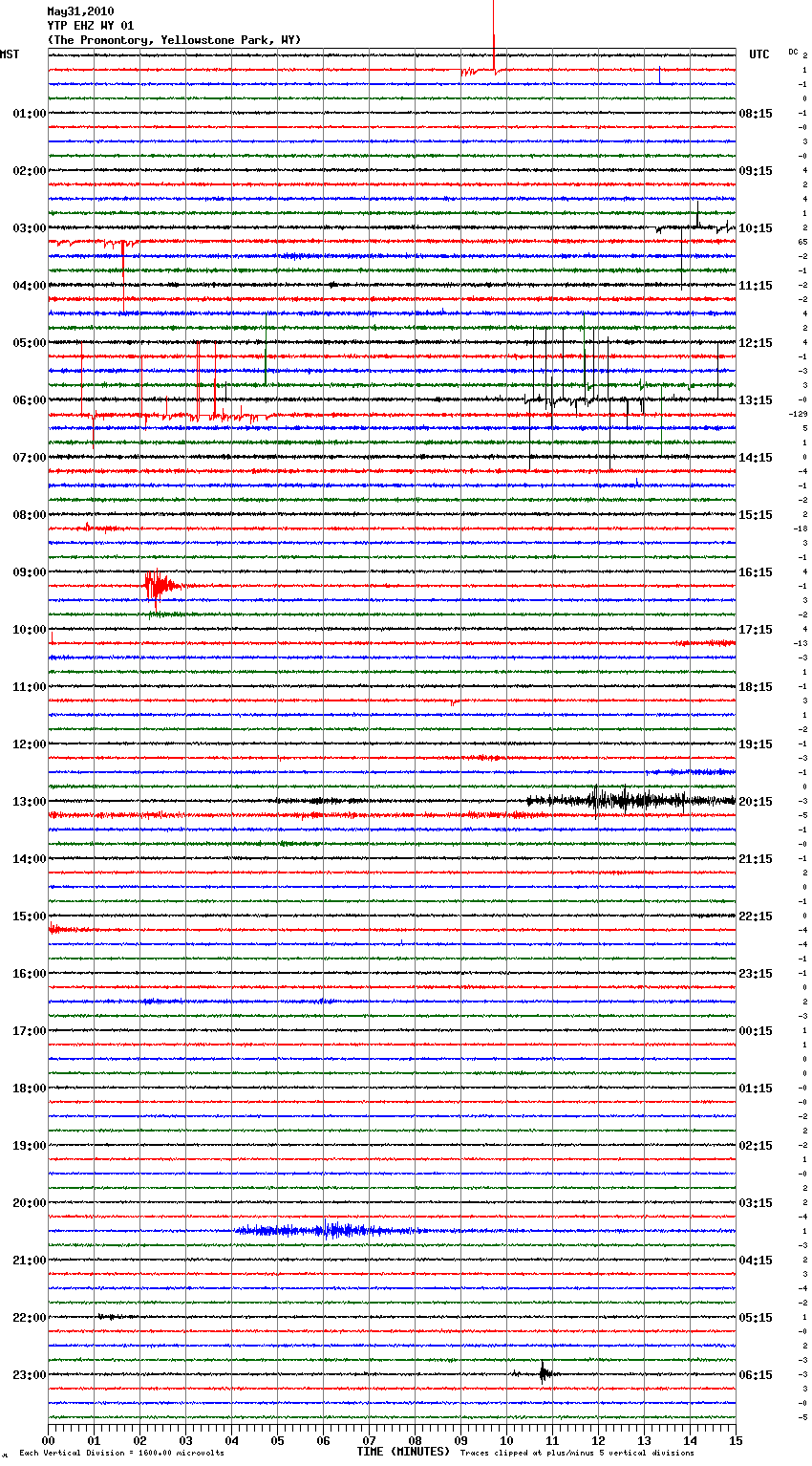Click the DC offset value -18

(x=801, y=528)
